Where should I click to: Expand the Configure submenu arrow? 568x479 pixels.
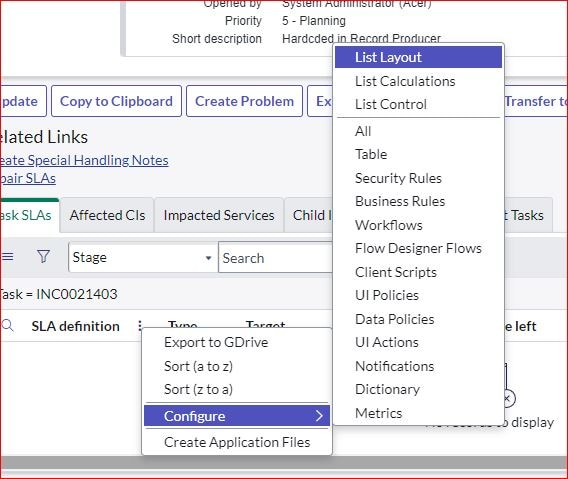click(x=319, y=416)
